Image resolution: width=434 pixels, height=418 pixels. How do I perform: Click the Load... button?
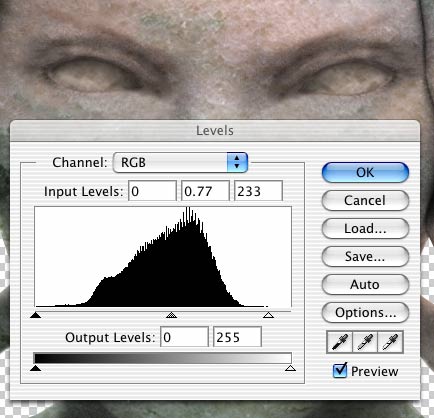pos(365,228)
